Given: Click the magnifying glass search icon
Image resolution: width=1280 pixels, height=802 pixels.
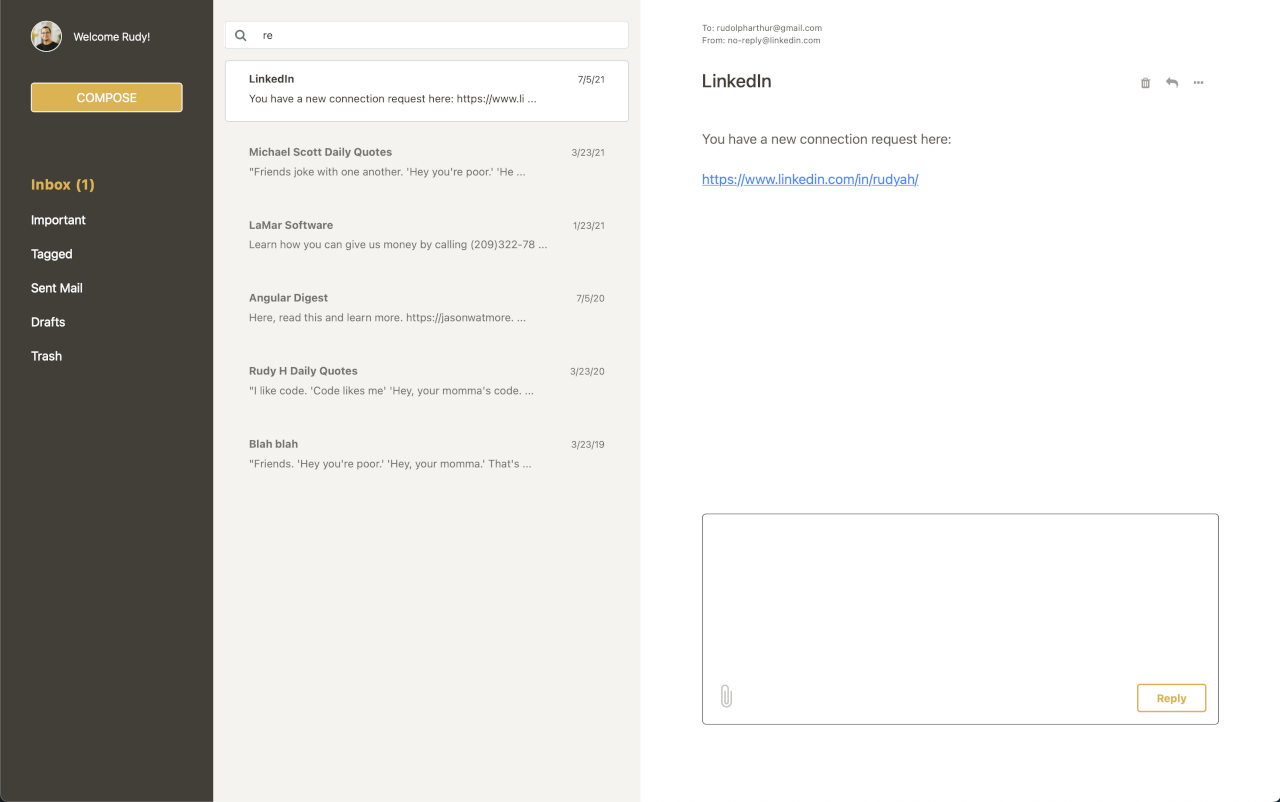Looking at the screenshot, I should tap(240, 34).
